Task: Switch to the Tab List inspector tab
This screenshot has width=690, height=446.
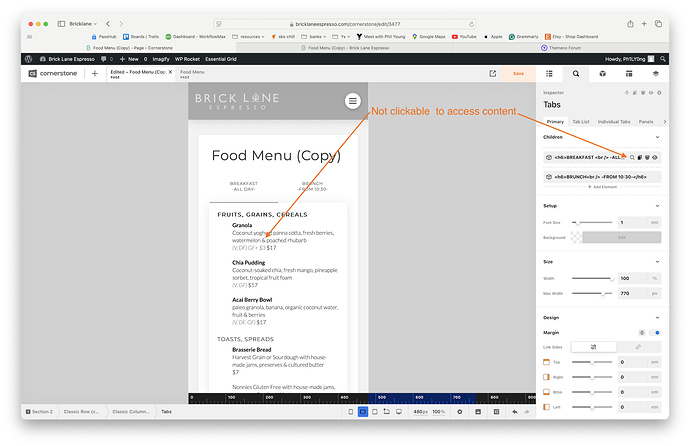Action: [581, 122]
